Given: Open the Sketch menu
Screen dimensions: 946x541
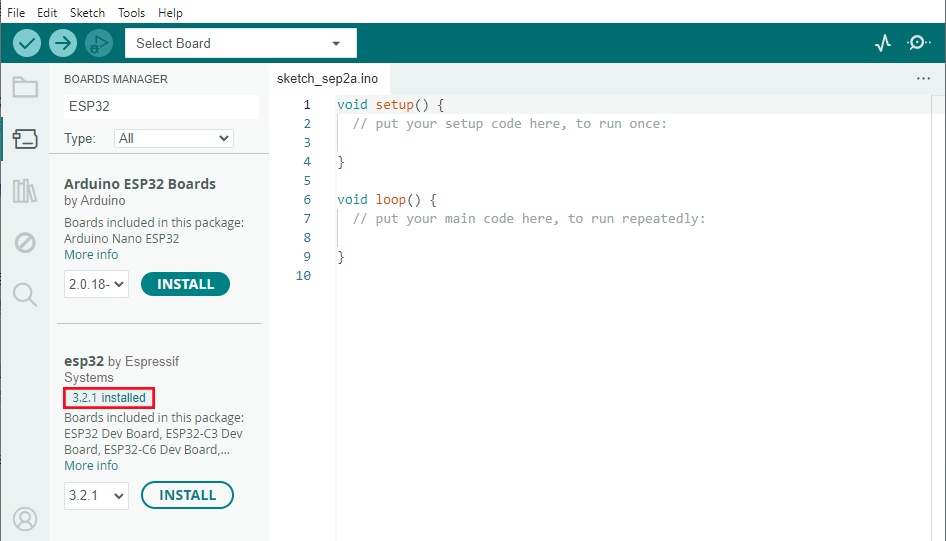Looking at the screenshot, I should coord(87,13).
